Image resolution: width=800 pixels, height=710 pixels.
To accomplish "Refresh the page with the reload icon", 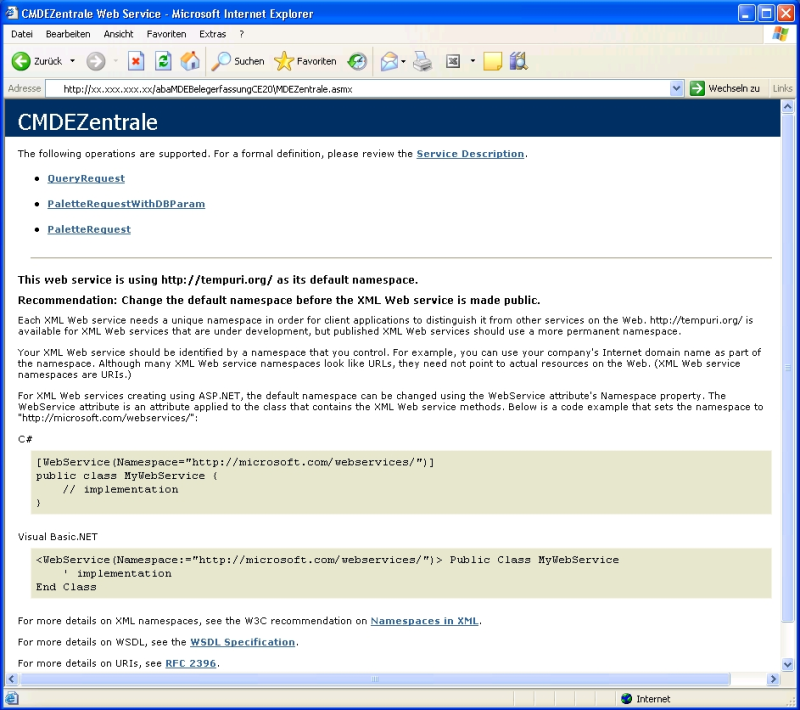I will 163,62.
